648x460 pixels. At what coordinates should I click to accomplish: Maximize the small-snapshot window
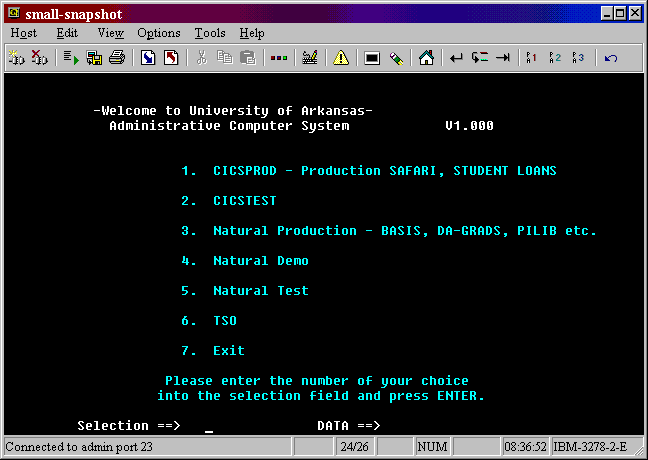coord(620,14)
